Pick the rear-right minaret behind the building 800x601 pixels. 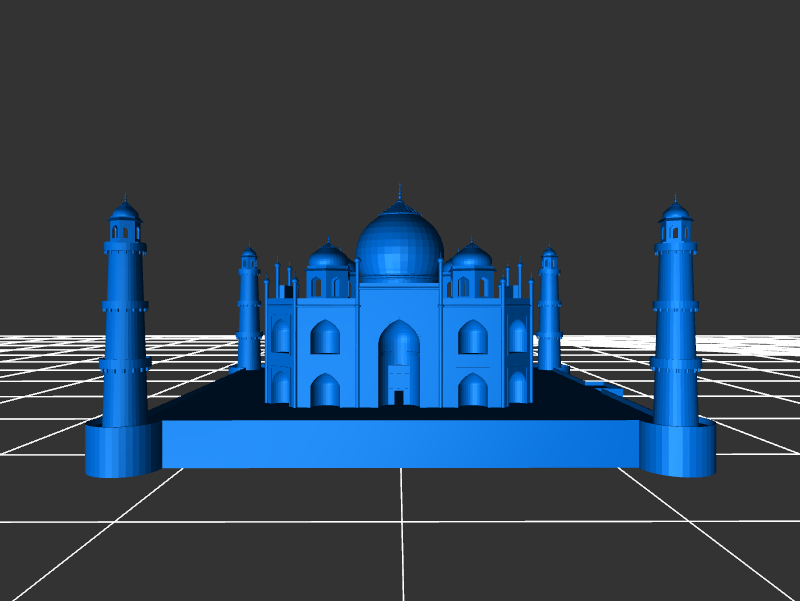549,310
